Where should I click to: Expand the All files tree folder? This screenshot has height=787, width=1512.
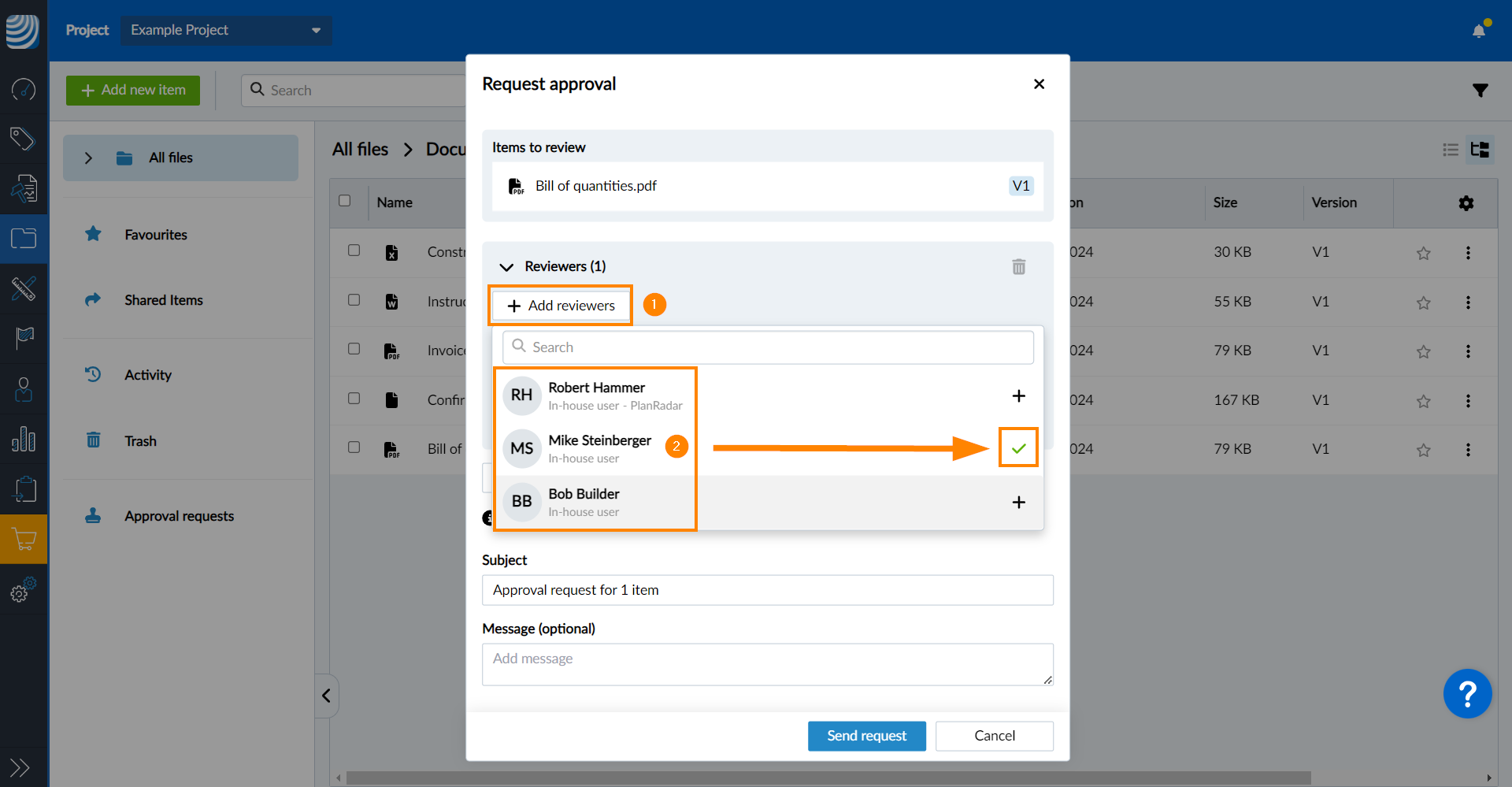[88, 158]
